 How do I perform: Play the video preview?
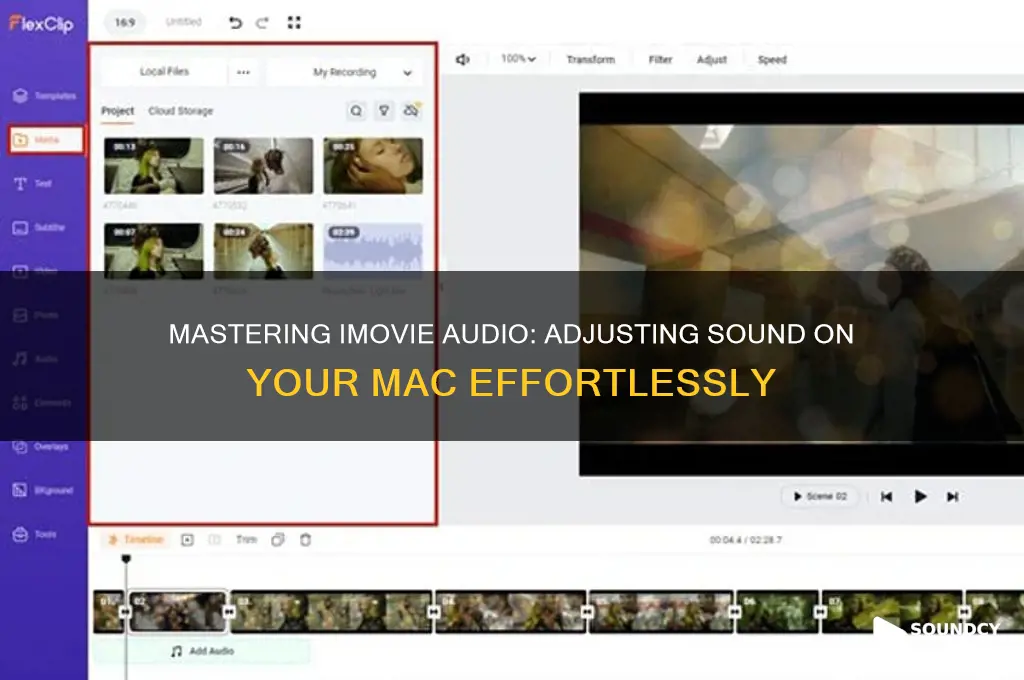[920, 496]
